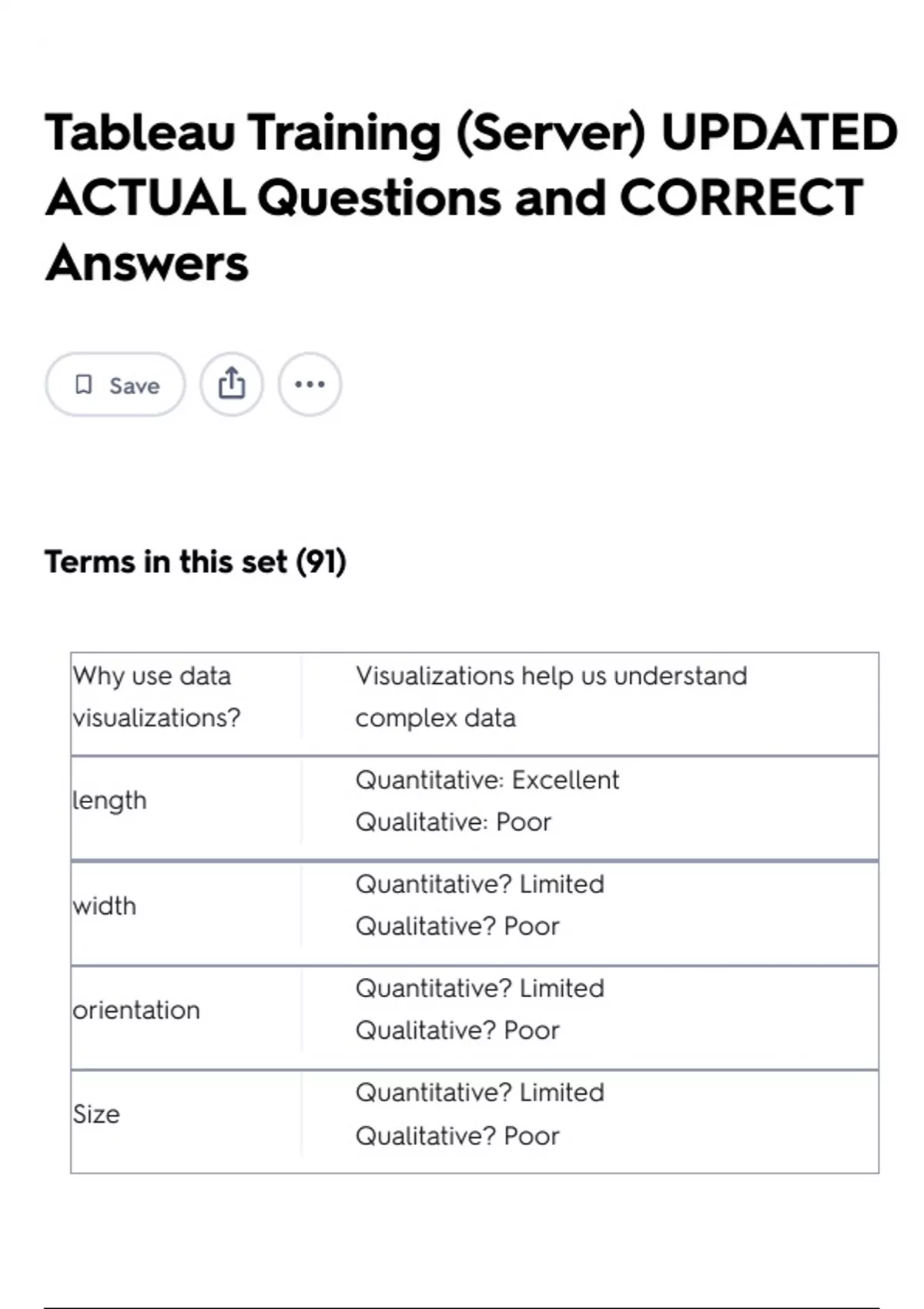Click 'Quantitative: Excellent' definition text
924x1309 pixels.
tap(487, 780)
